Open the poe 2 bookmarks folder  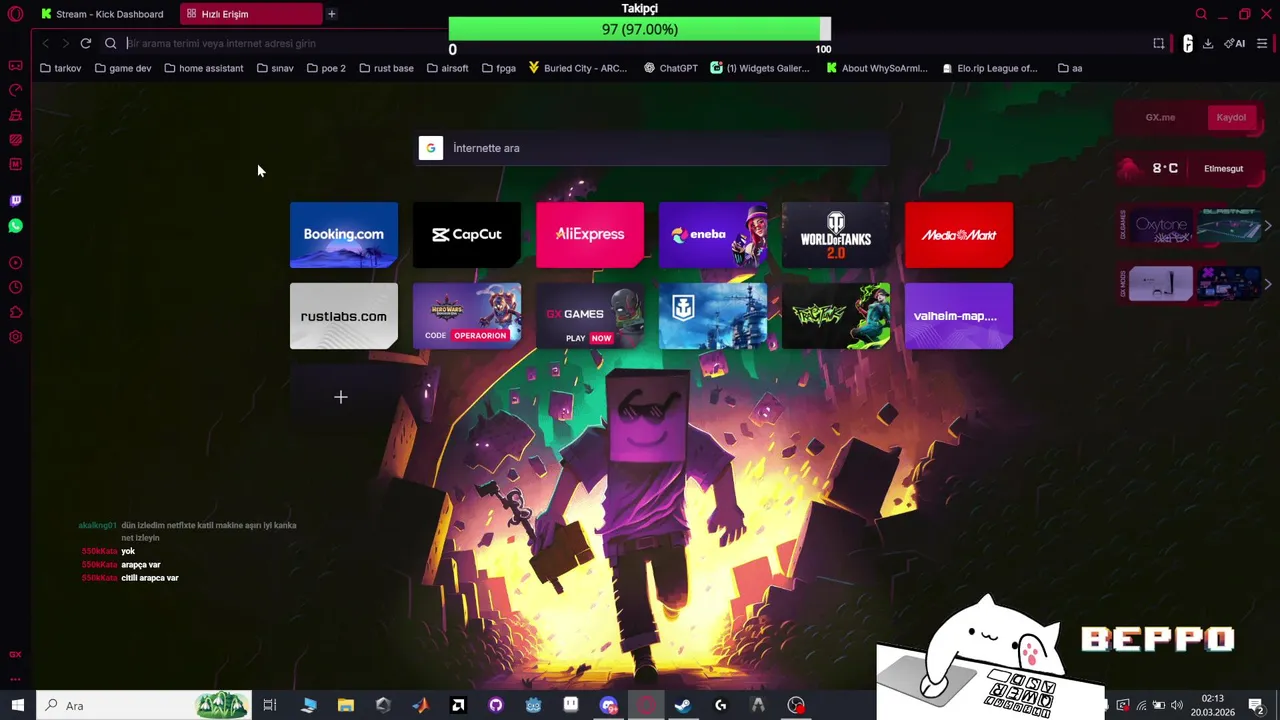pyautogui.click(x=326, y=68)
